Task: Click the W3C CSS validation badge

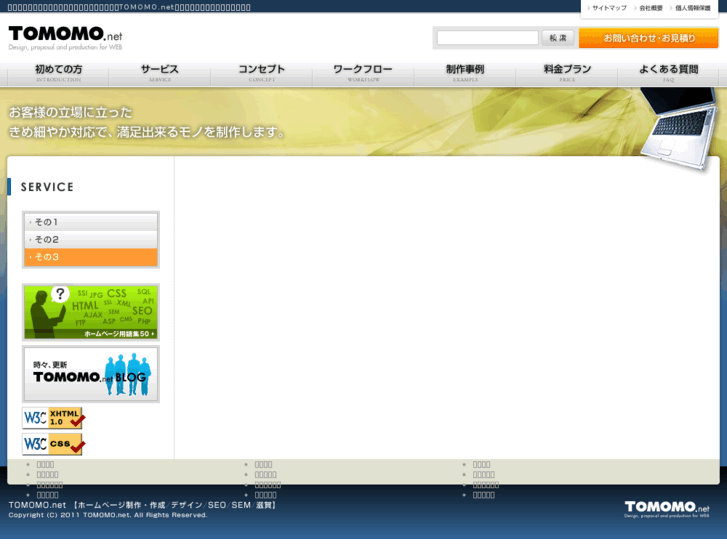Action: [x=54, y=444]
